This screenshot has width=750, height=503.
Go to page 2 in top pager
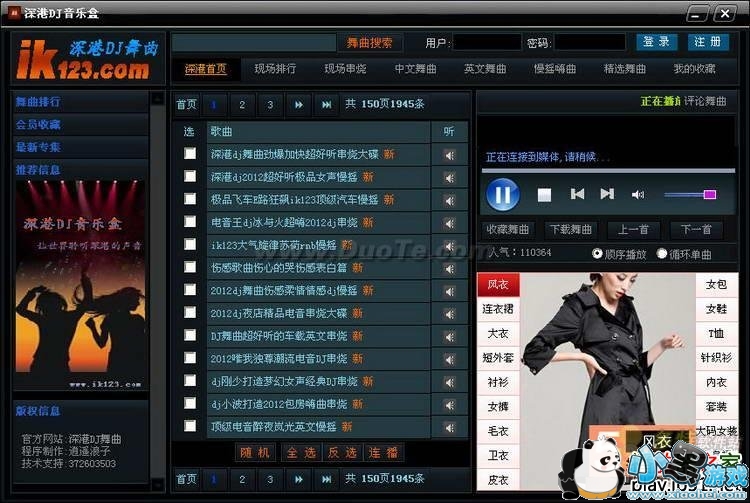(242, 104)
